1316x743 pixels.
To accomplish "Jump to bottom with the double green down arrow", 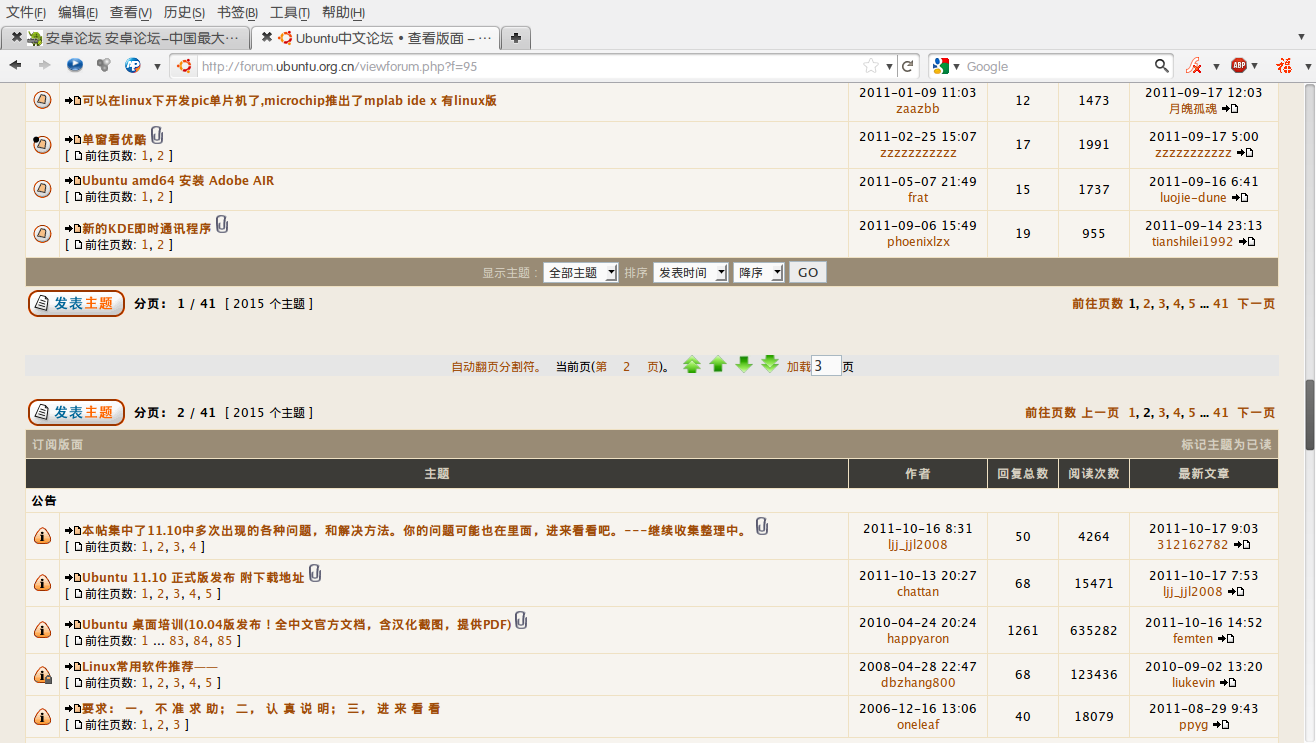I will [x=770, y=365].
